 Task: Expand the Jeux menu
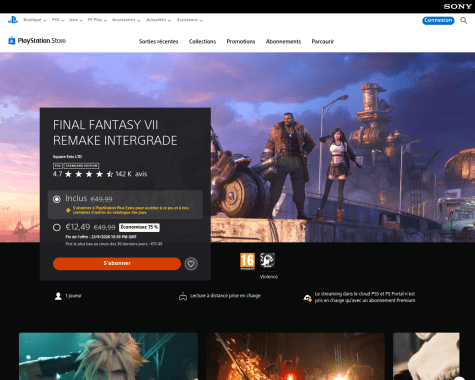75,20
